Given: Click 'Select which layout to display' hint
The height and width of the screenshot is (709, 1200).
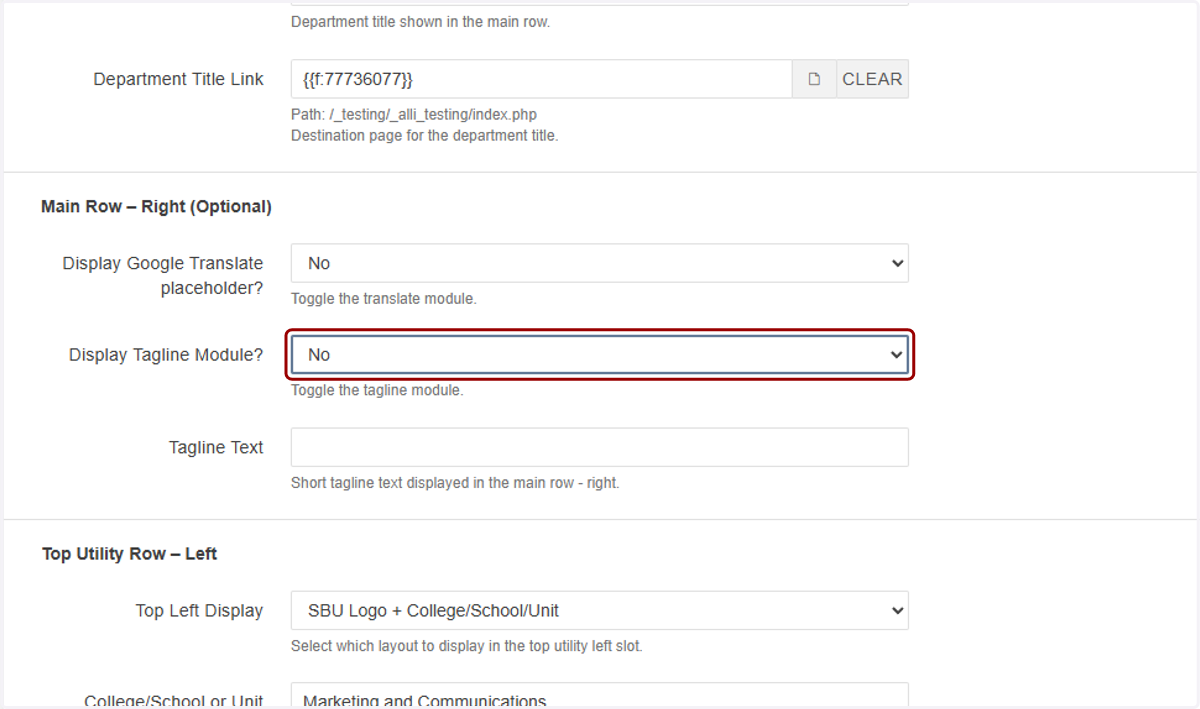Looking at the screenshot, I should point(466,646).
